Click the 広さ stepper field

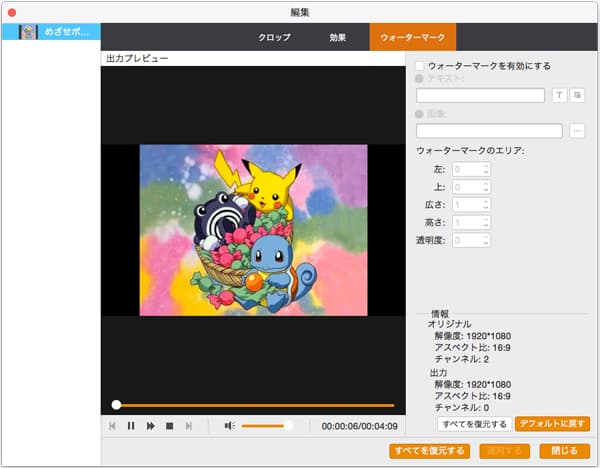click(471, 205)
